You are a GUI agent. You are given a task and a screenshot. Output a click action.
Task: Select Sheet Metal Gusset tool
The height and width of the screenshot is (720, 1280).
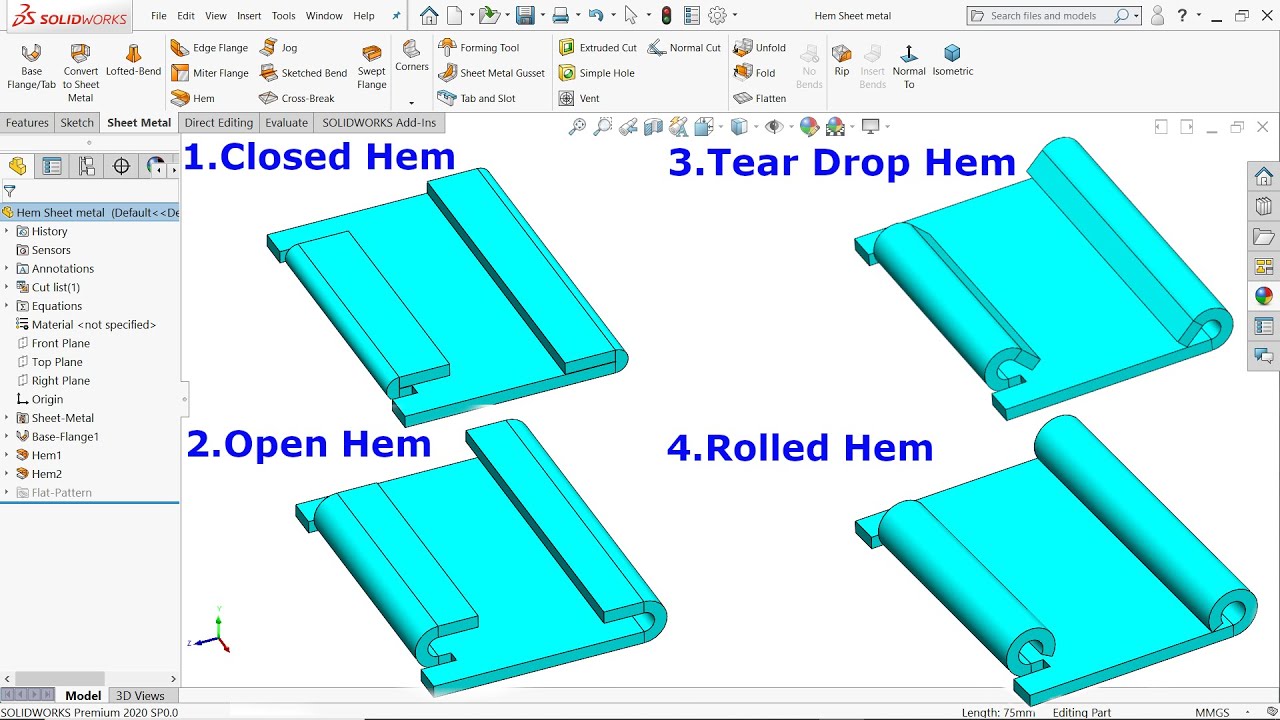(492, 73)
